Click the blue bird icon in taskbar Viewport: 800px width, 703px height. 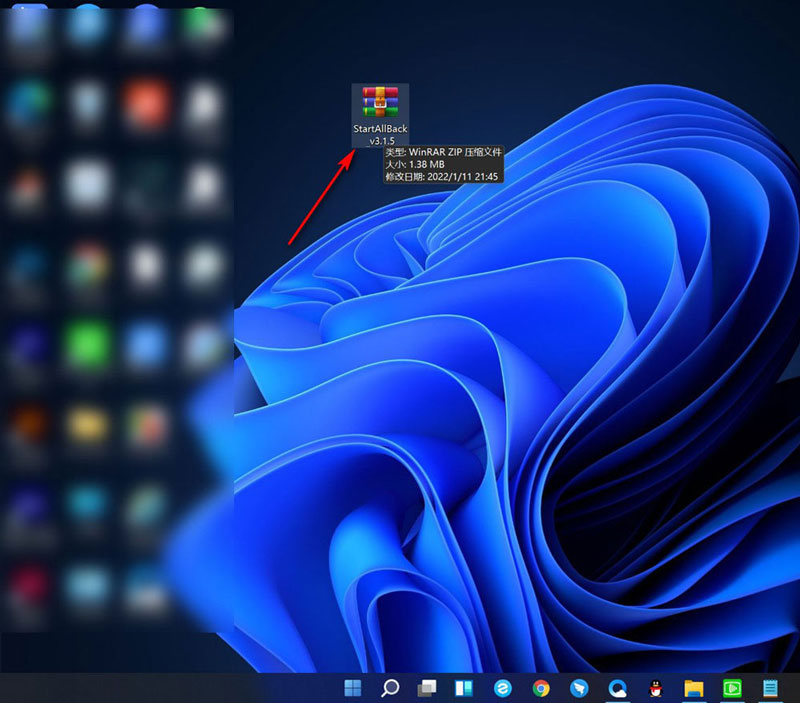click(579, 688)
